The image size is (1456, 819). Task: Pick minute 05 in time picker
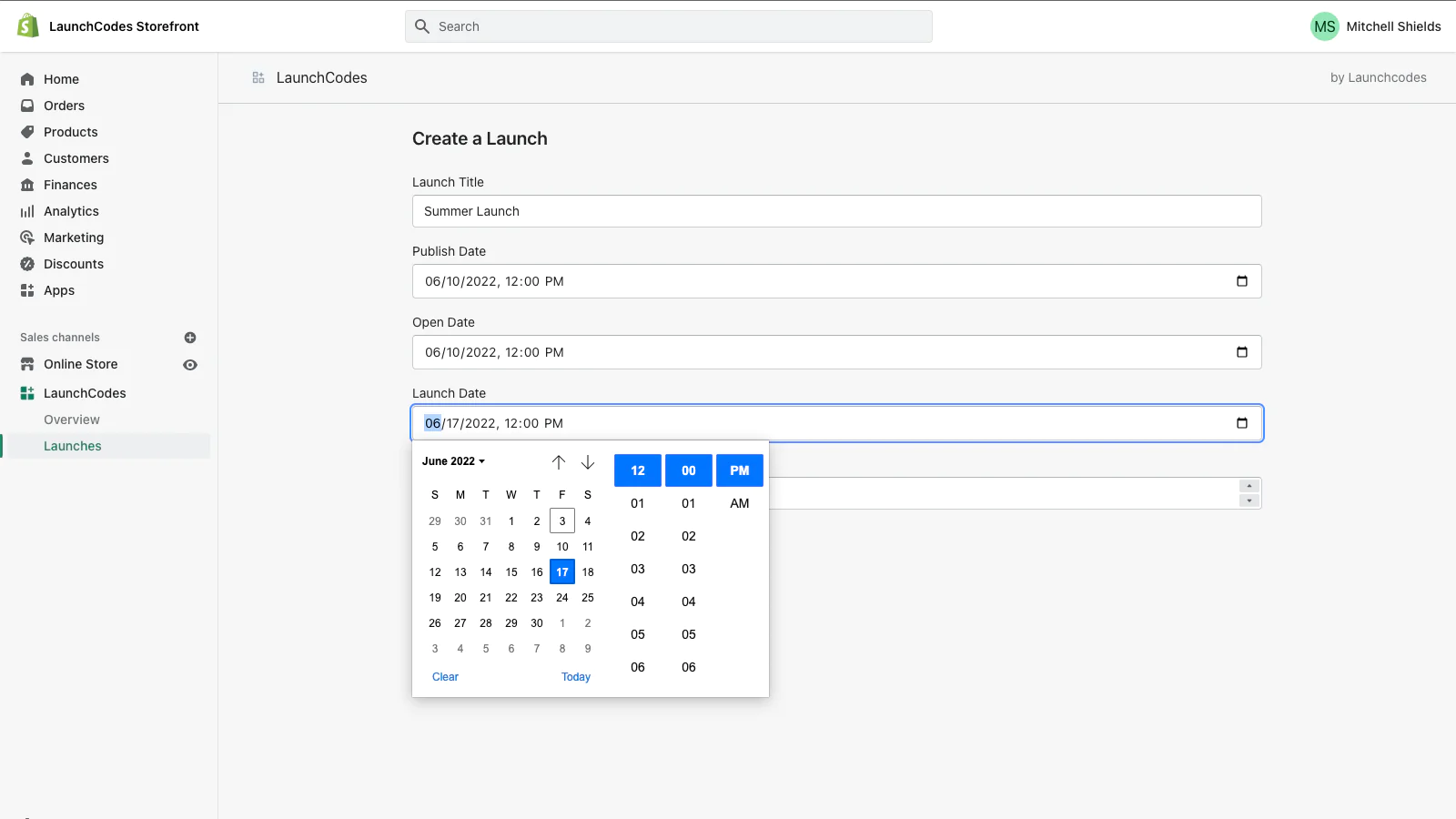pyautogui.click(x=689, y=634)
